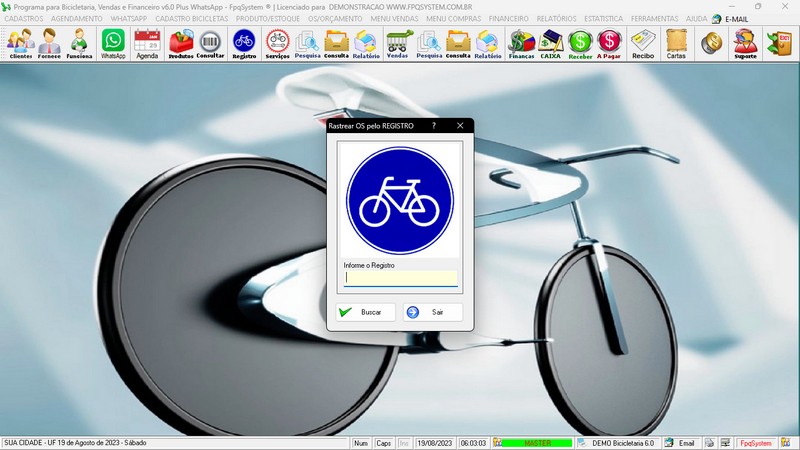The height and width of the screenshot is (450, 800).
Task: Open the RELATÓRIOS menu
Action: pyautogui.click(x=556, y=18)
